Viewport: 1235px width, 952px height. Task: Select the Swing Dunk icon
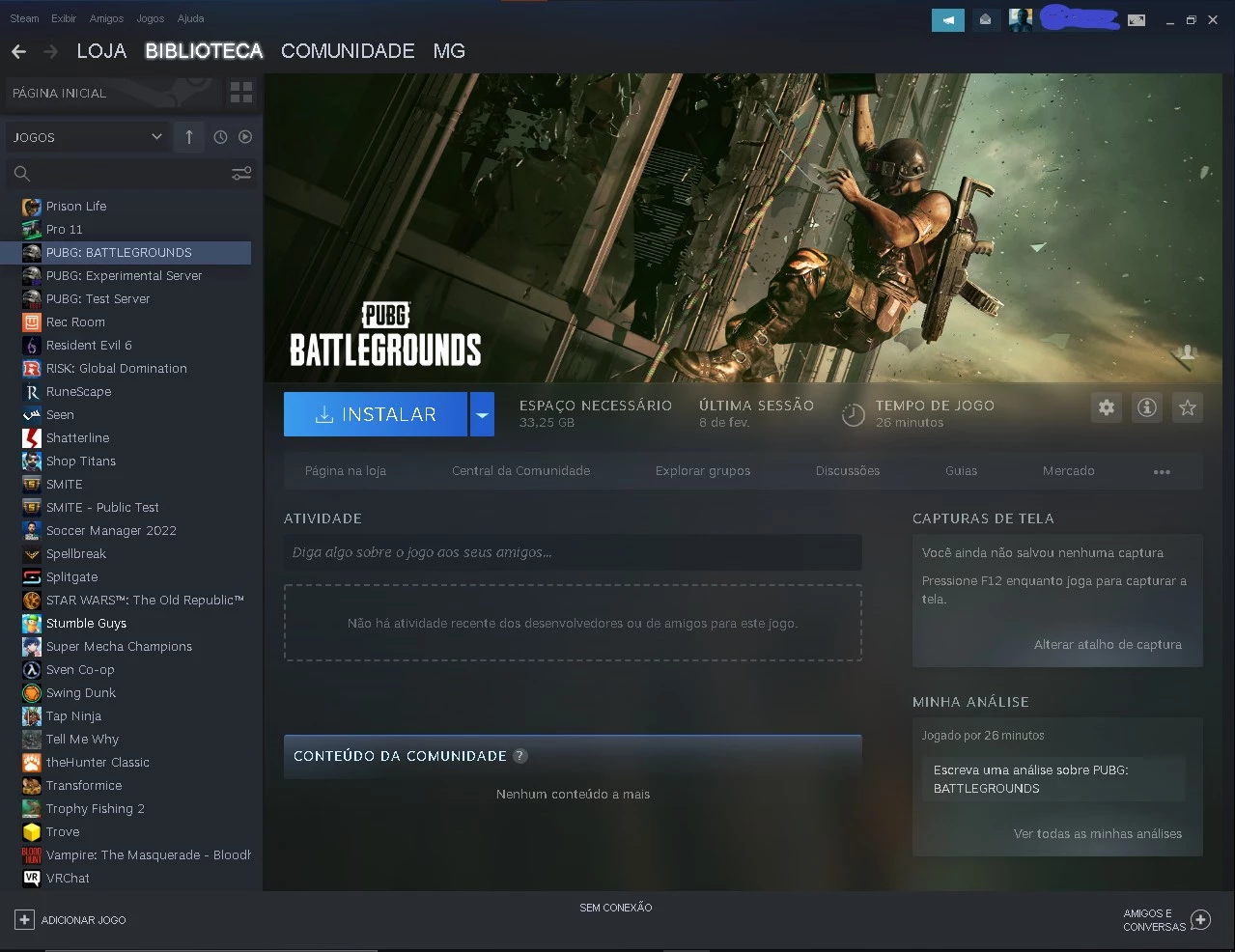click(x=32, y=693)
